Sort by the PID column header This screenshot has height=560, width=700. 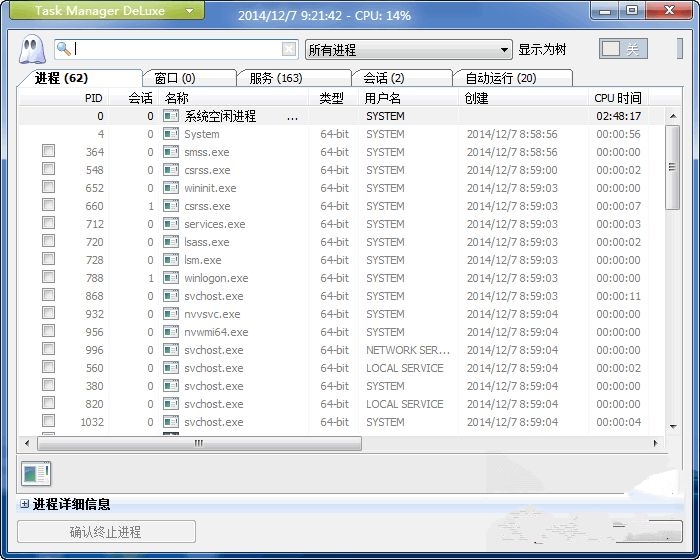pos(93,98)
